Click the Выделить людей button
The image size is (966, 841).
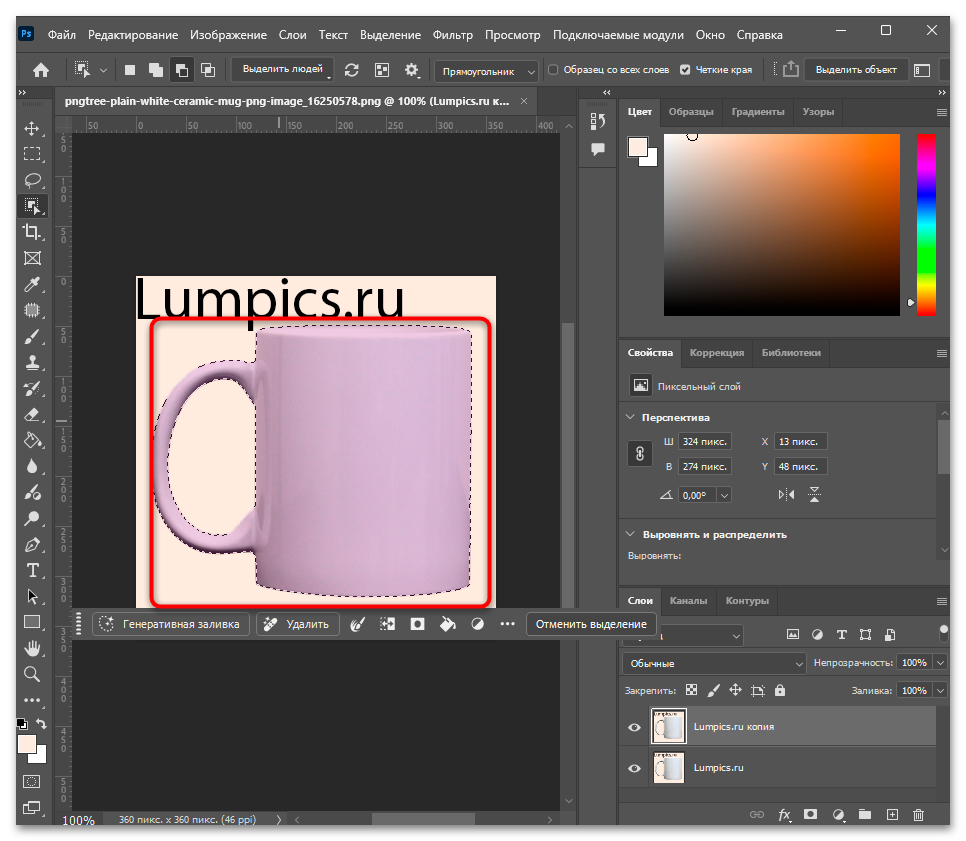(283, 69)
